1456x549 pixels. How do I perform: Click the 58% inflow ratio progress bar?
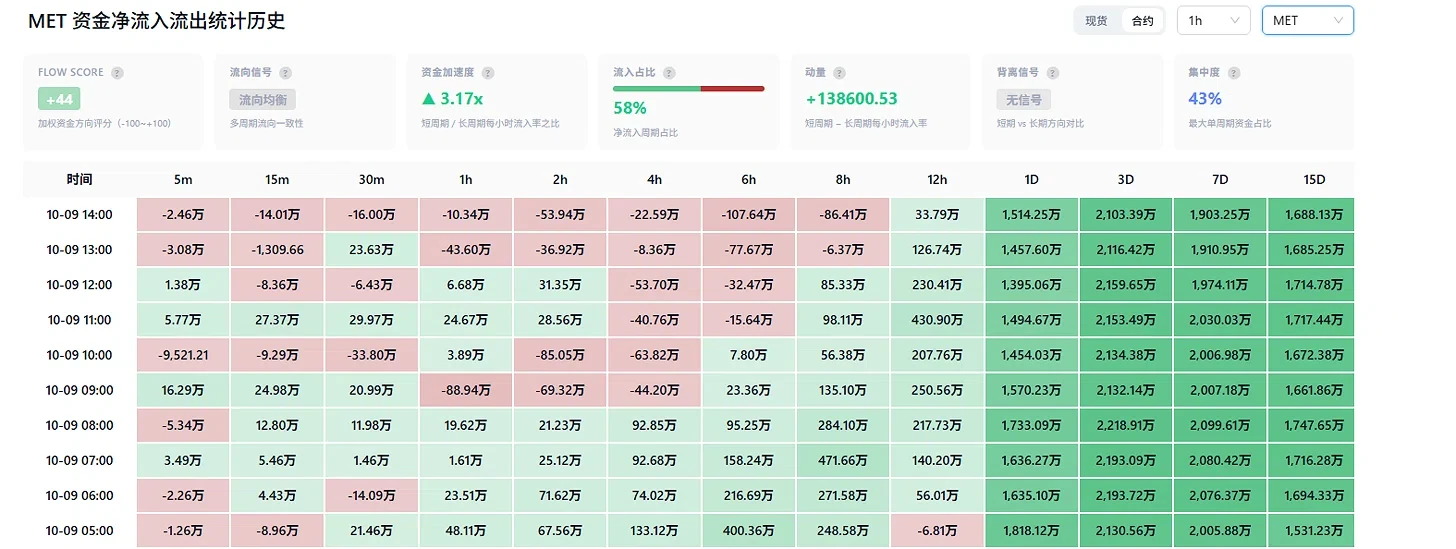click(x=689, y=89)
